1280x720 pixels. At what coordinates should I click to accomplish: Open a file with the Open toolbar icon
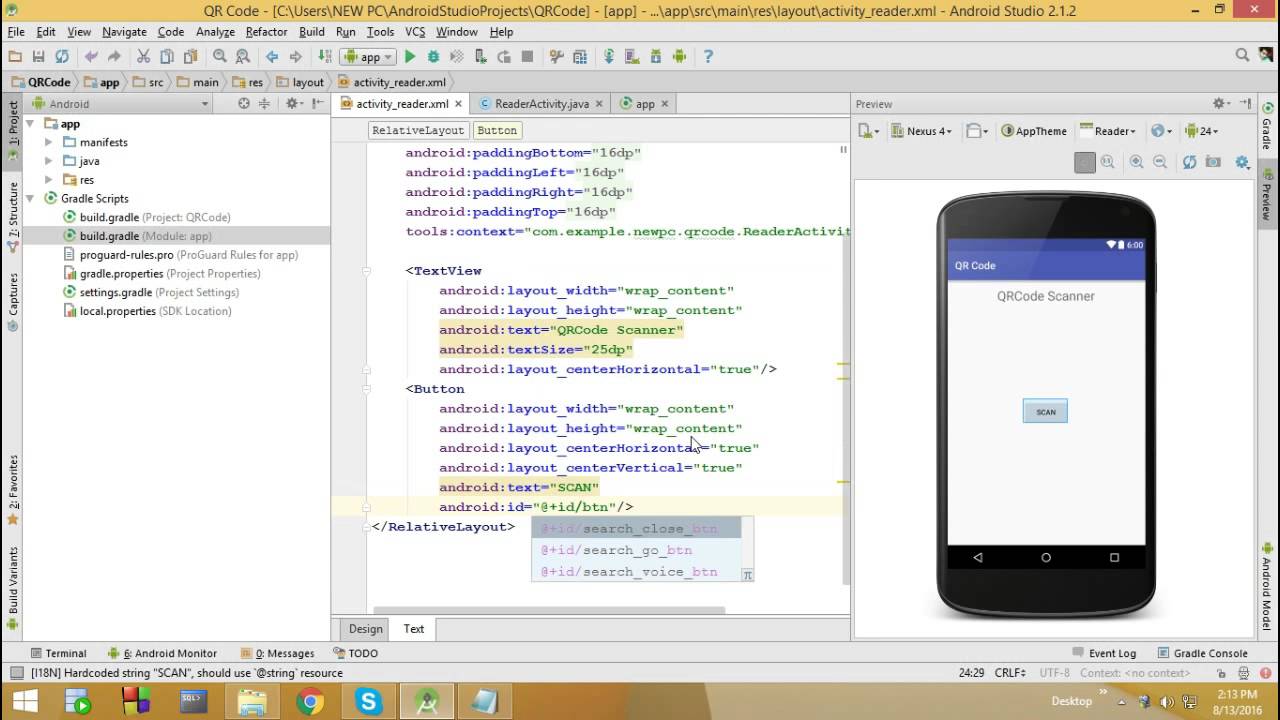click(15, 57)
